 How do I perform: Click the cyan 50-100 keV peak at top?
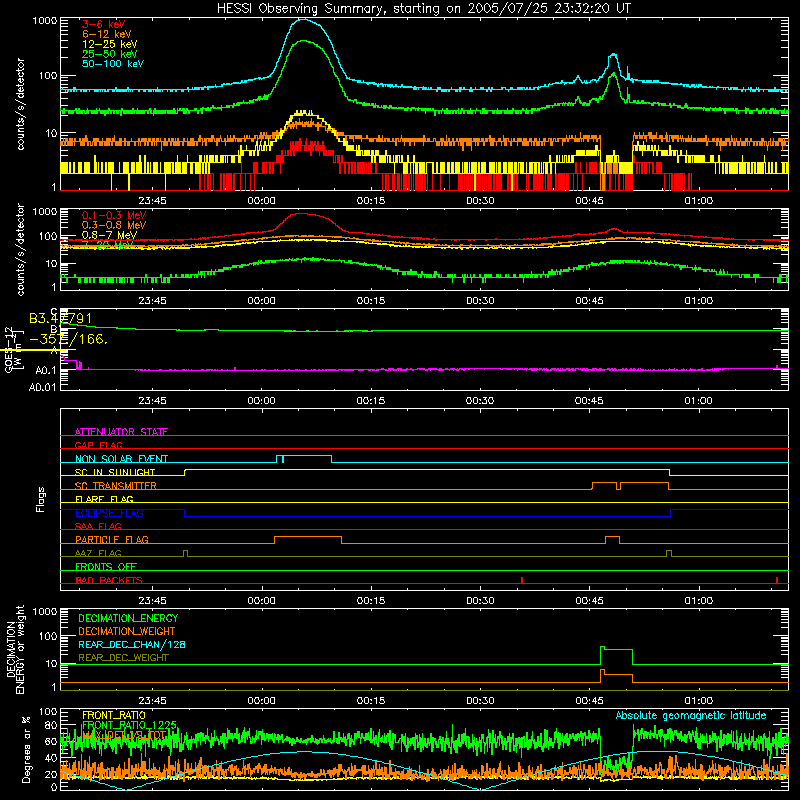pos(304,20)
